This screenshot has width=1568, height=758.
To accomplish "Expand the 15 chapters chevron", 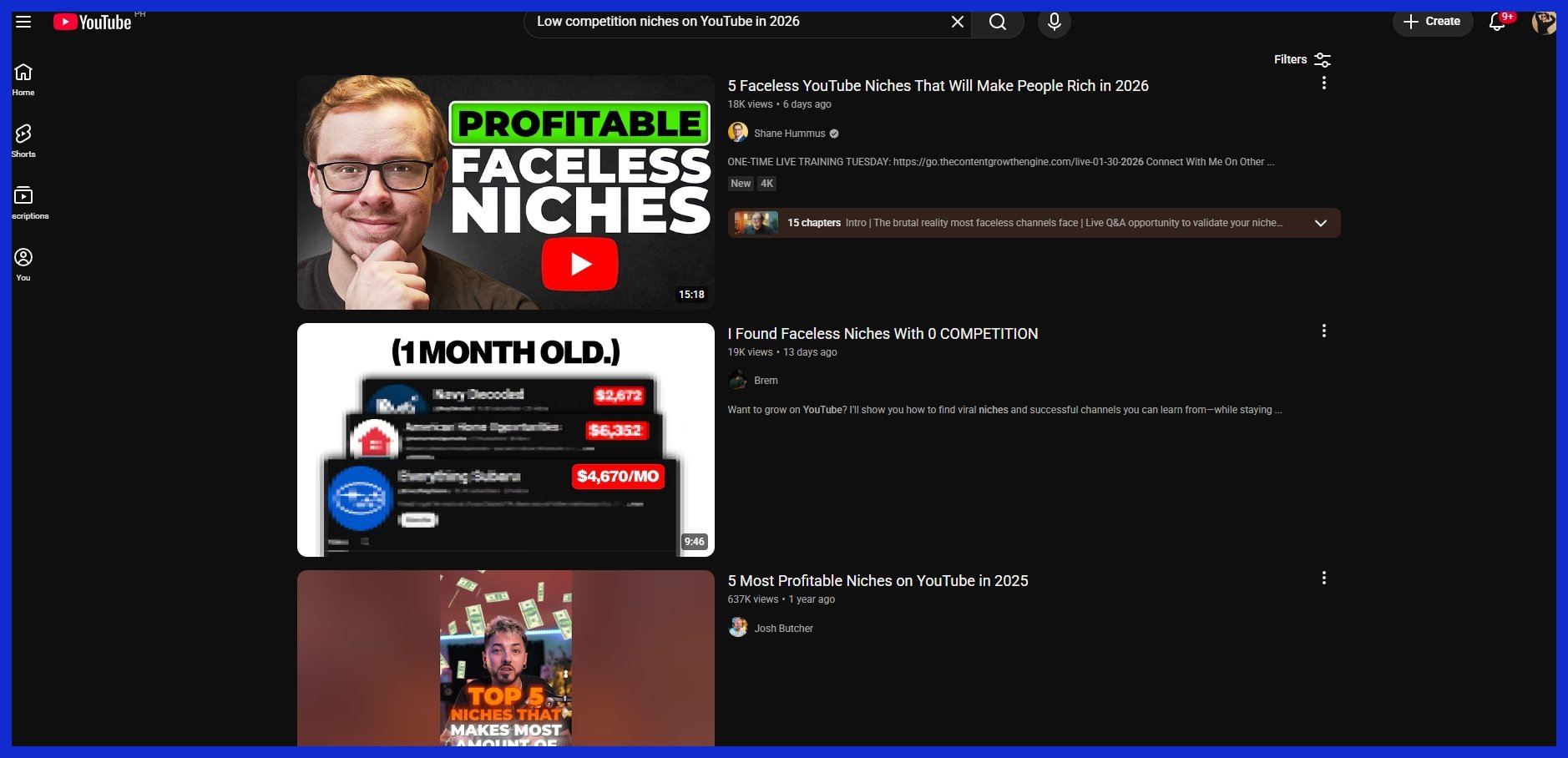I will (x=1320, y=223).
